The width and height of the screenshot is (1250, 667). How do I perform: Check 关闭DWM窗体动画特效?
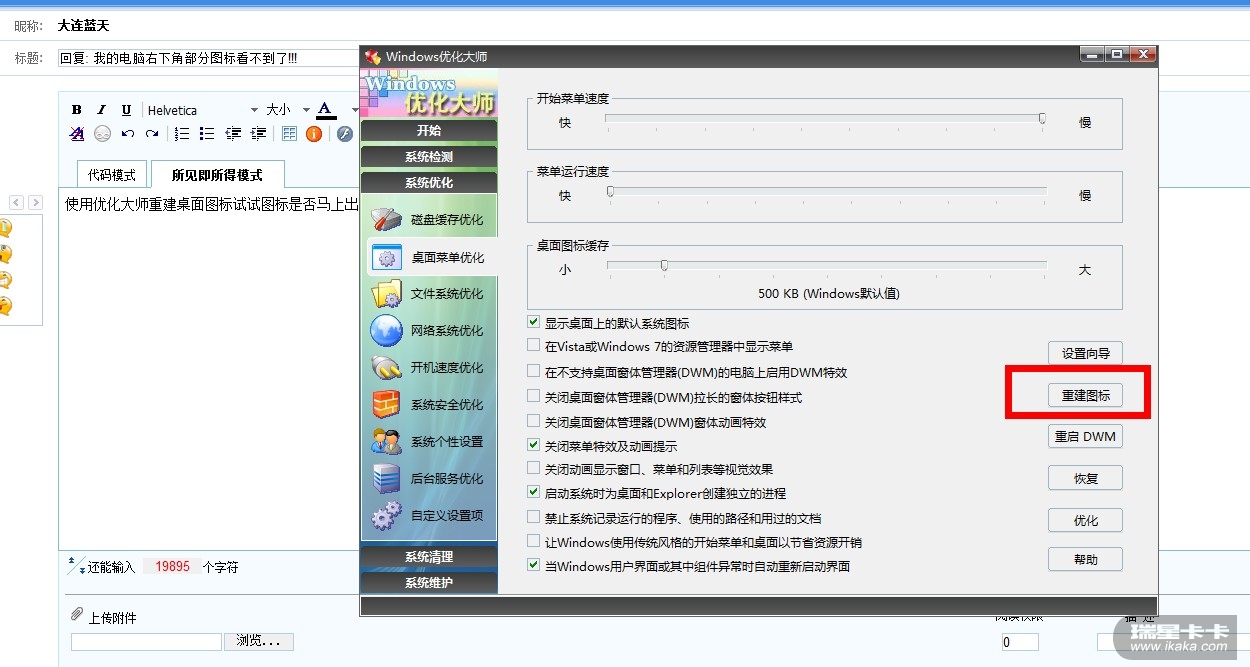(x=533, y=422)
